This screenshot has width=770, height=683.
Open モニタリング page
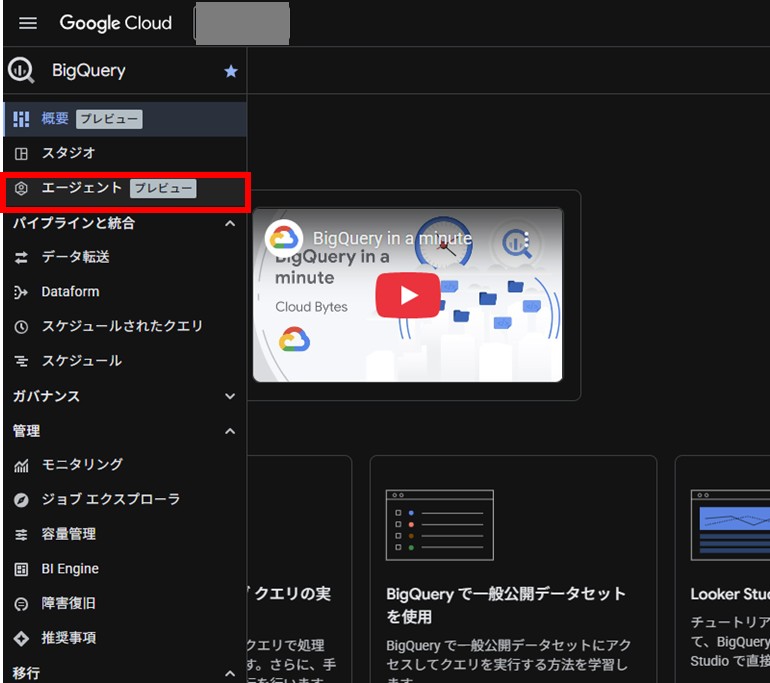click(125, 464)
